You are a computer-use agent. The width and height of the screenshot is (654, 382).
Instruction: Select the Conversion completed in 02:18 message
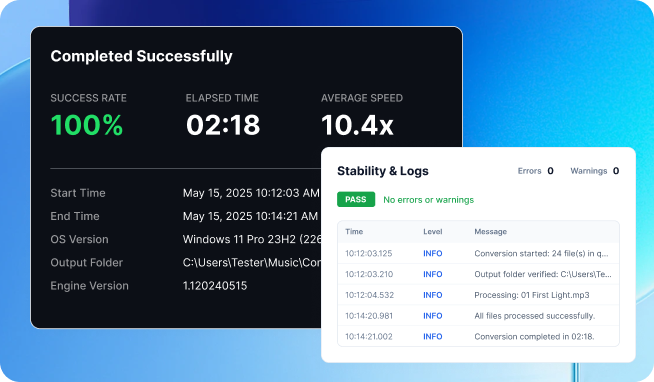click(x=534, y=337)
